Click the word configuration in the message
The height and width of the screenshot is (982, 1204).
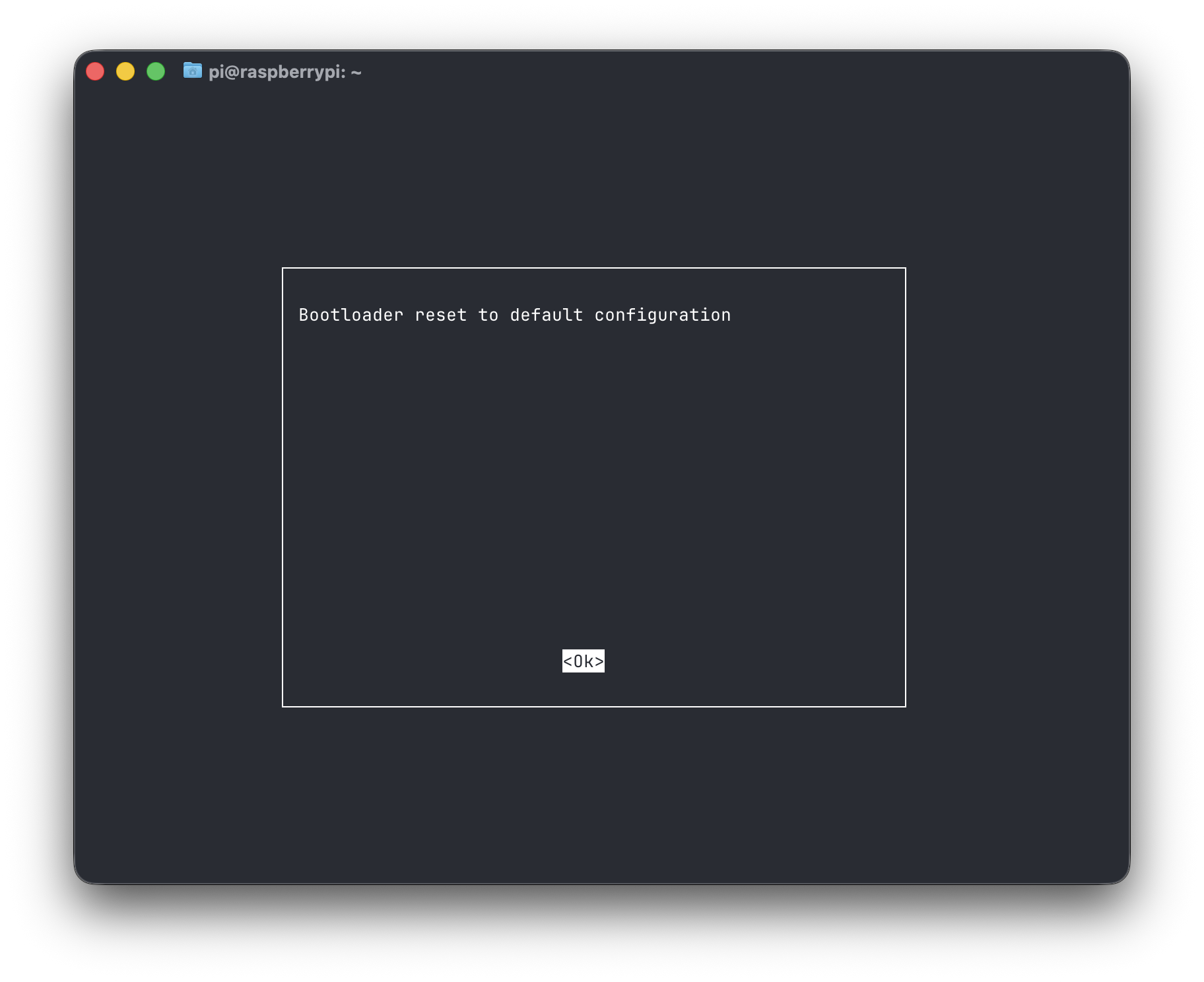pyautogui.click(x=663, y=315)
